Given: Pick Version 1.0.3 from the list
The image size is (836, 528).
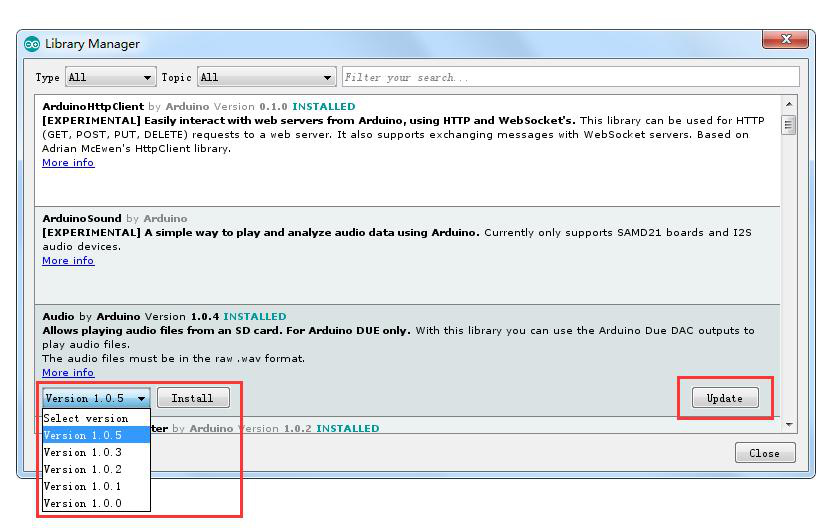Looking at the screenshot, I should point(96,452).
